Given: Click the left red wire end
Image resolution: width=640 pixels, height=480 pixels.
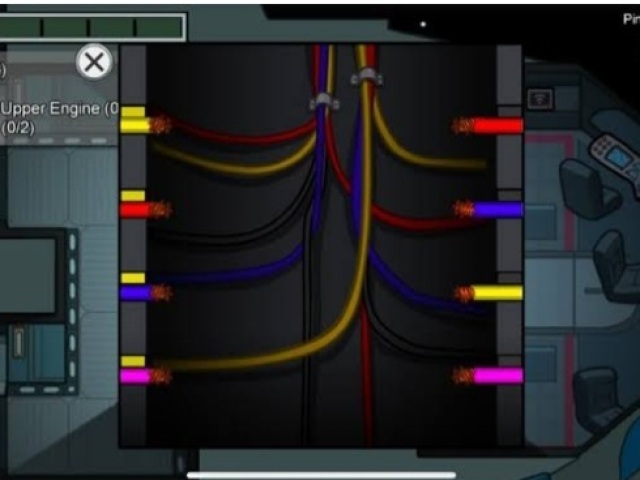Looking at the screenshot, I should [x=145, y=210].
